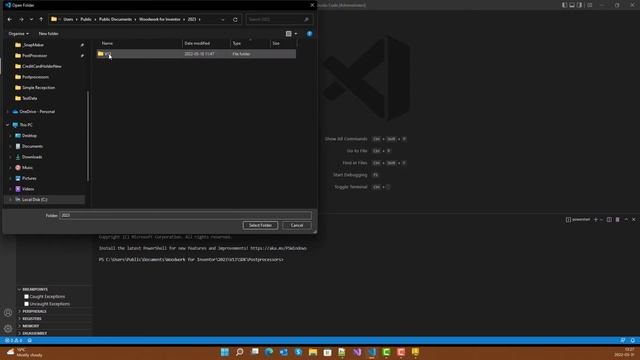Open address bar history dropdown
The width and height of the screenshot is (640, 360).
222,19
